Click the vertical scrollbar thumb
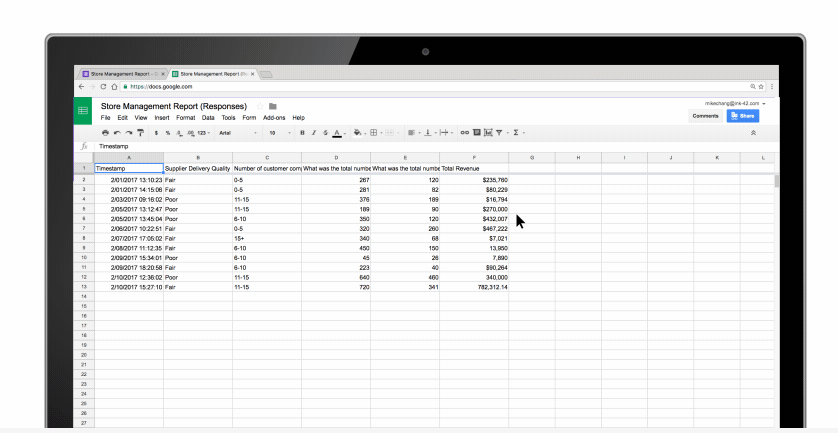 777,181
